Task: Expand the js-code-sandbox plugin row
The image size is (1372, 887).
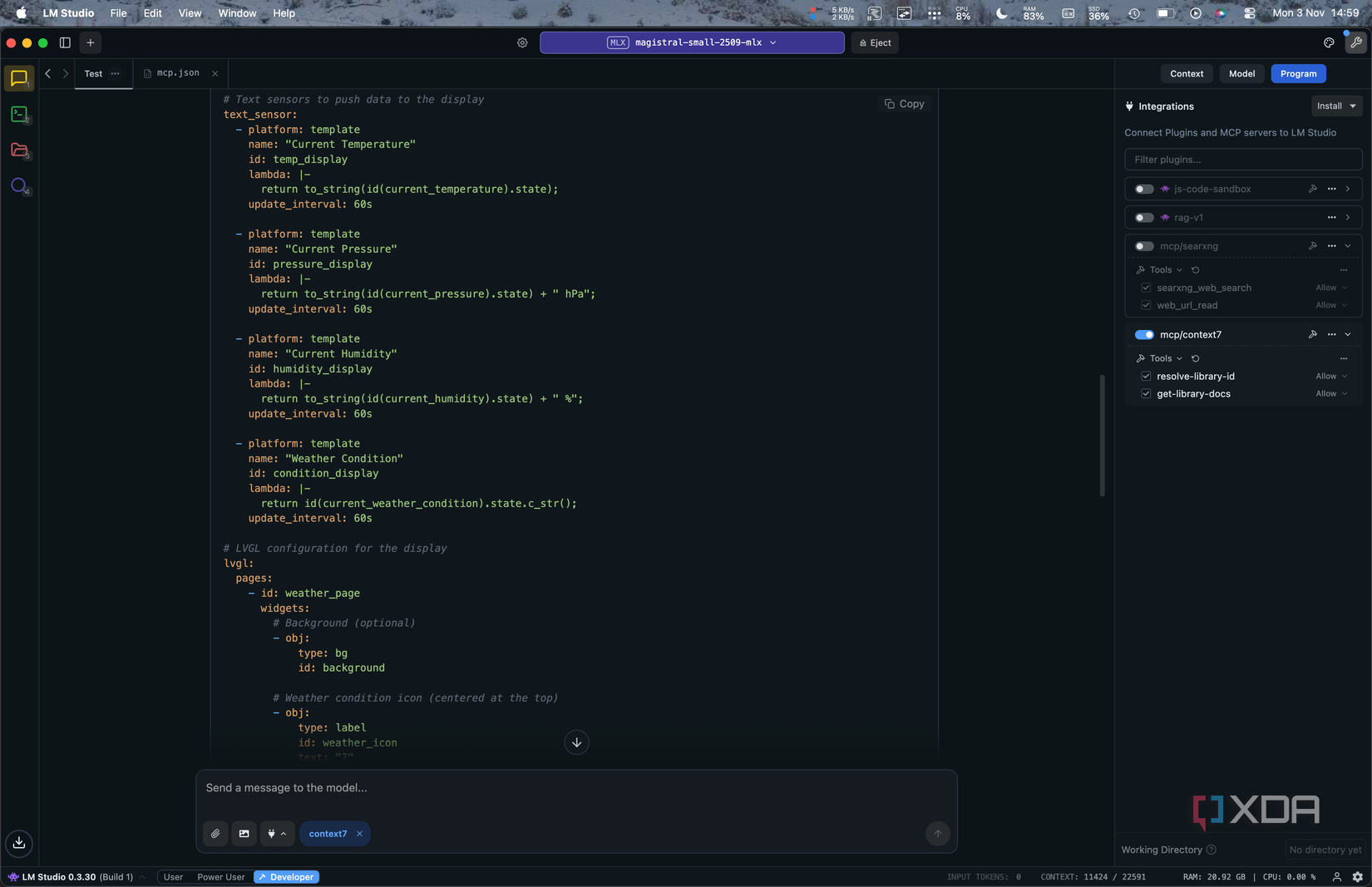Action: [1348, 189]
